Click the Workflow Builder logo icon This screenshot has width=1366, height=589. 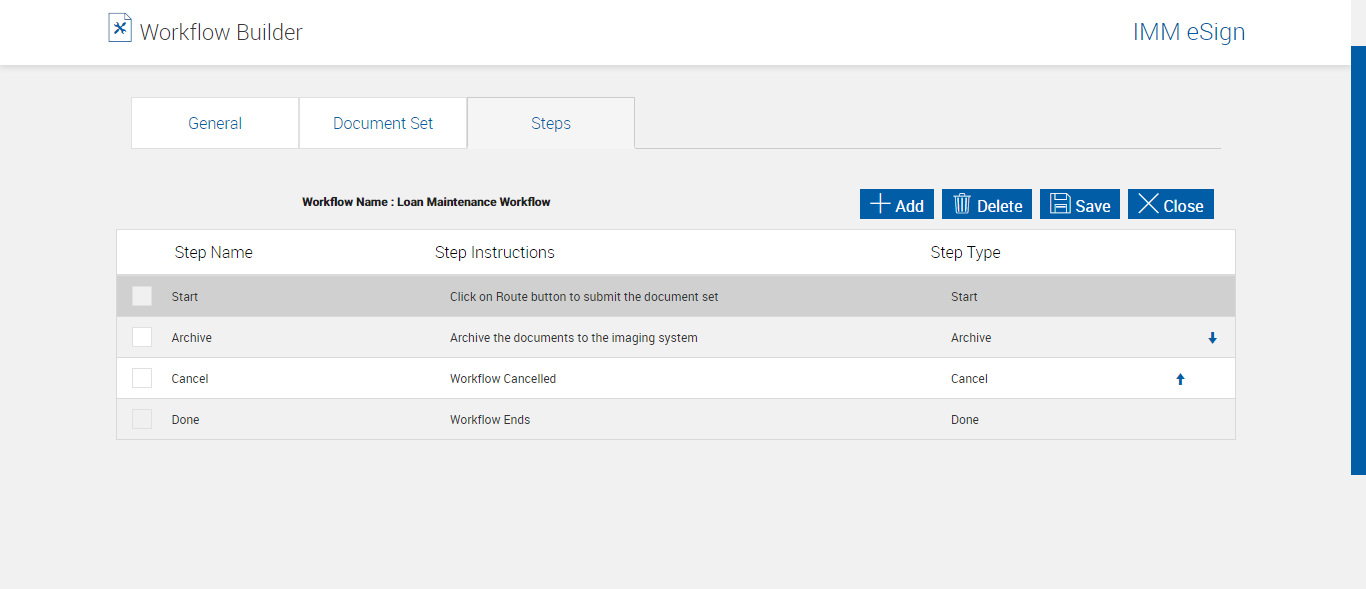120,27
